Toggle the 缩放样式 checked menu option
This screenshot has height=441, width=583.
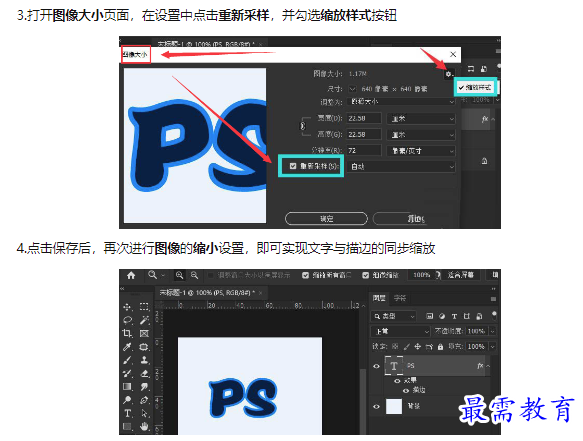[475, 87]
